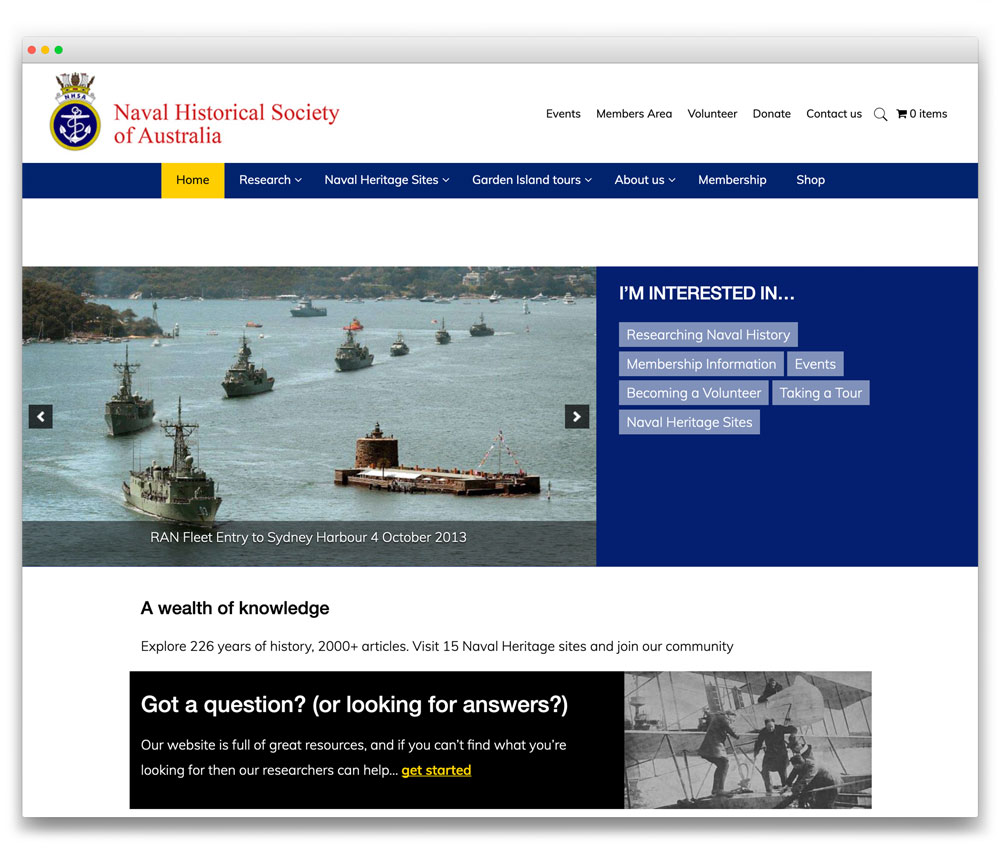The image size is (1000, 850).
Task: Choose the Taking a Tour button
Action: click(x=820, y=393)
